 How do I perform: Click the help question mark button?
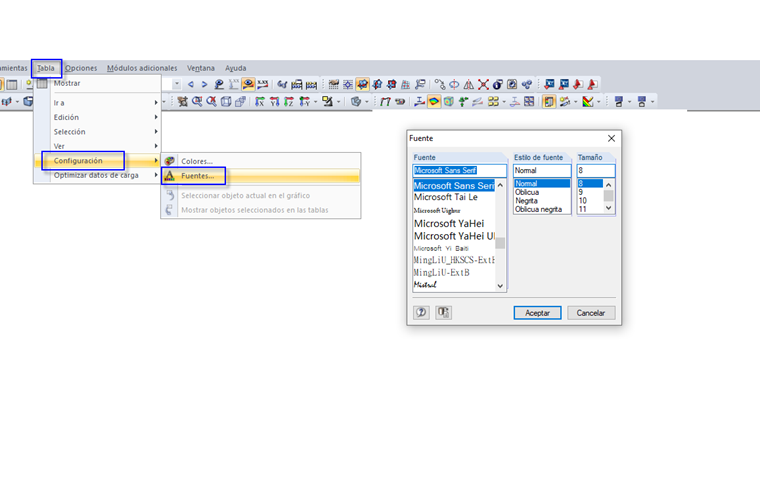421,312
